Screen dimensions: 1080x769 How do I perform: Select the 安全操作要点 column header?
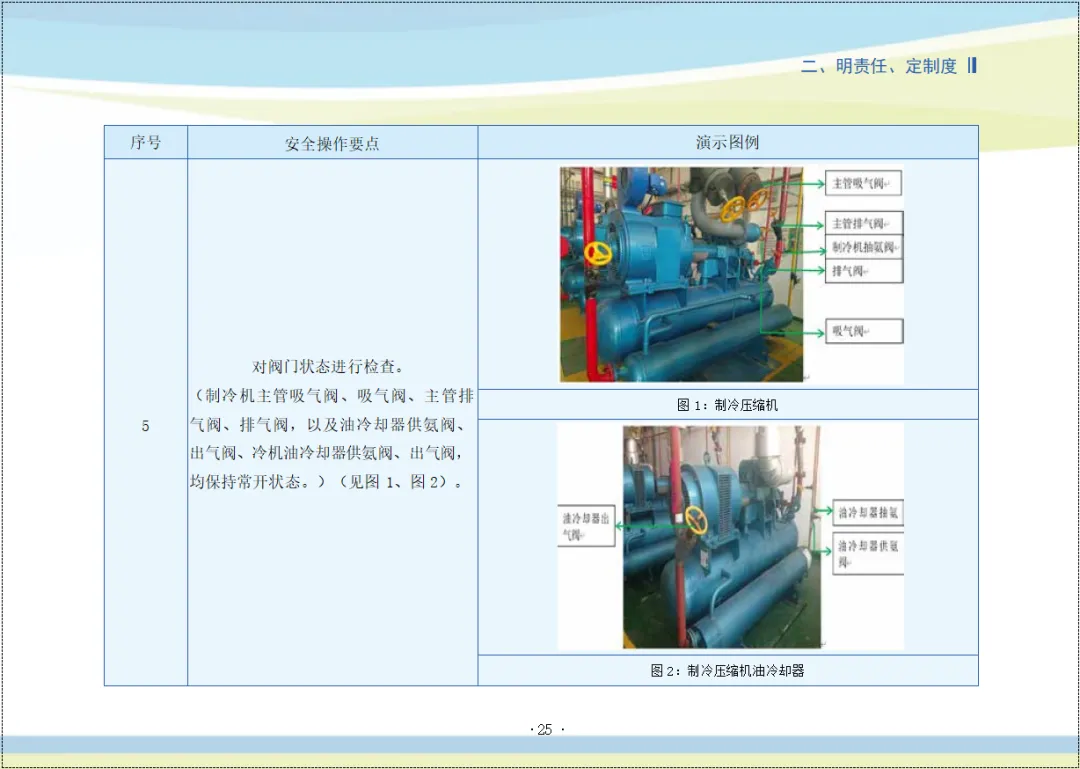[x=333, y=143]
